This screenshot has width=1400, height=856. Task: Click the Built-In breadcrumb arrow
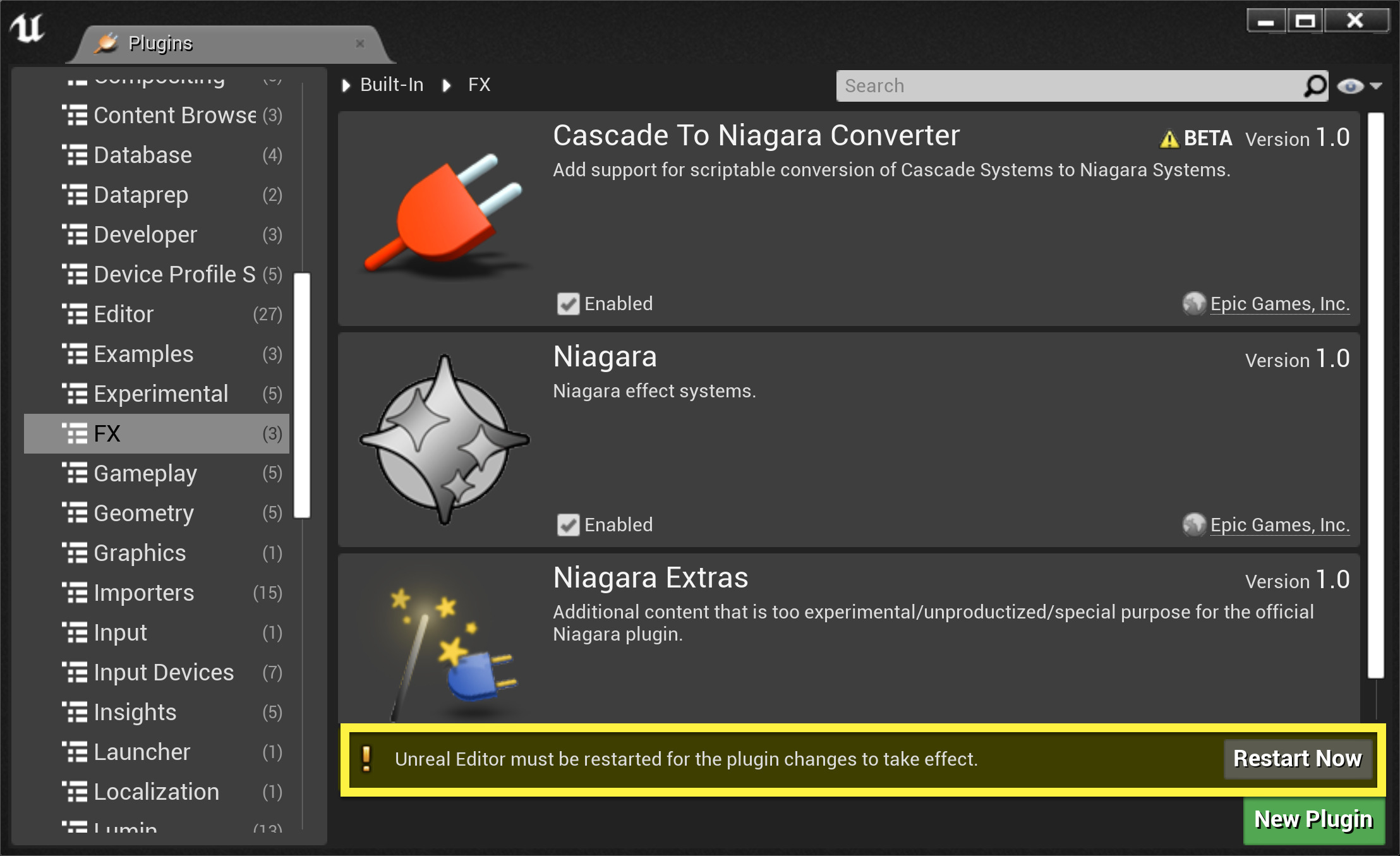coord(346,85)
